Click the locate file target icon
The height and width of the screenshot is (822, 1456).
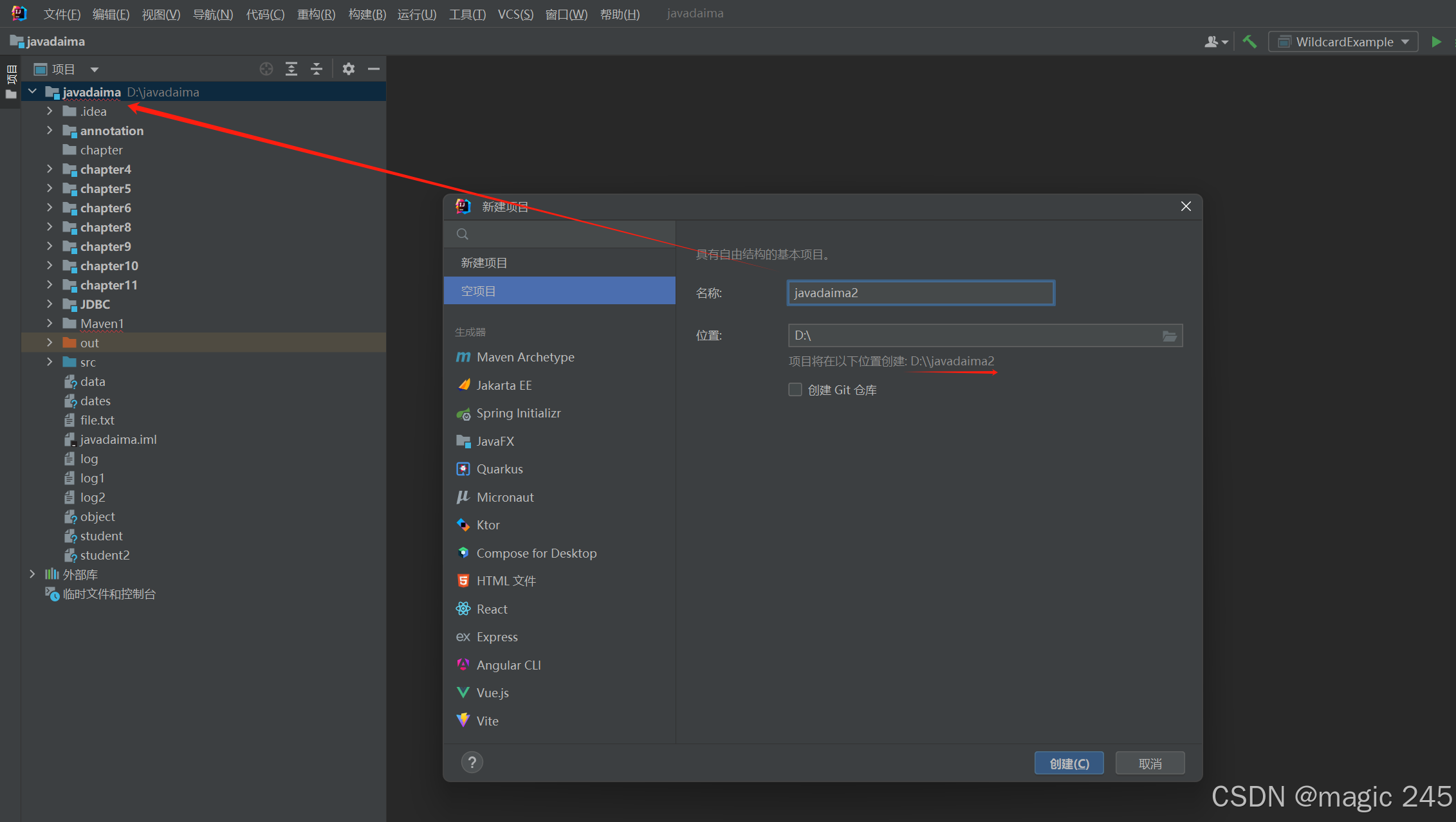(266, 69)
